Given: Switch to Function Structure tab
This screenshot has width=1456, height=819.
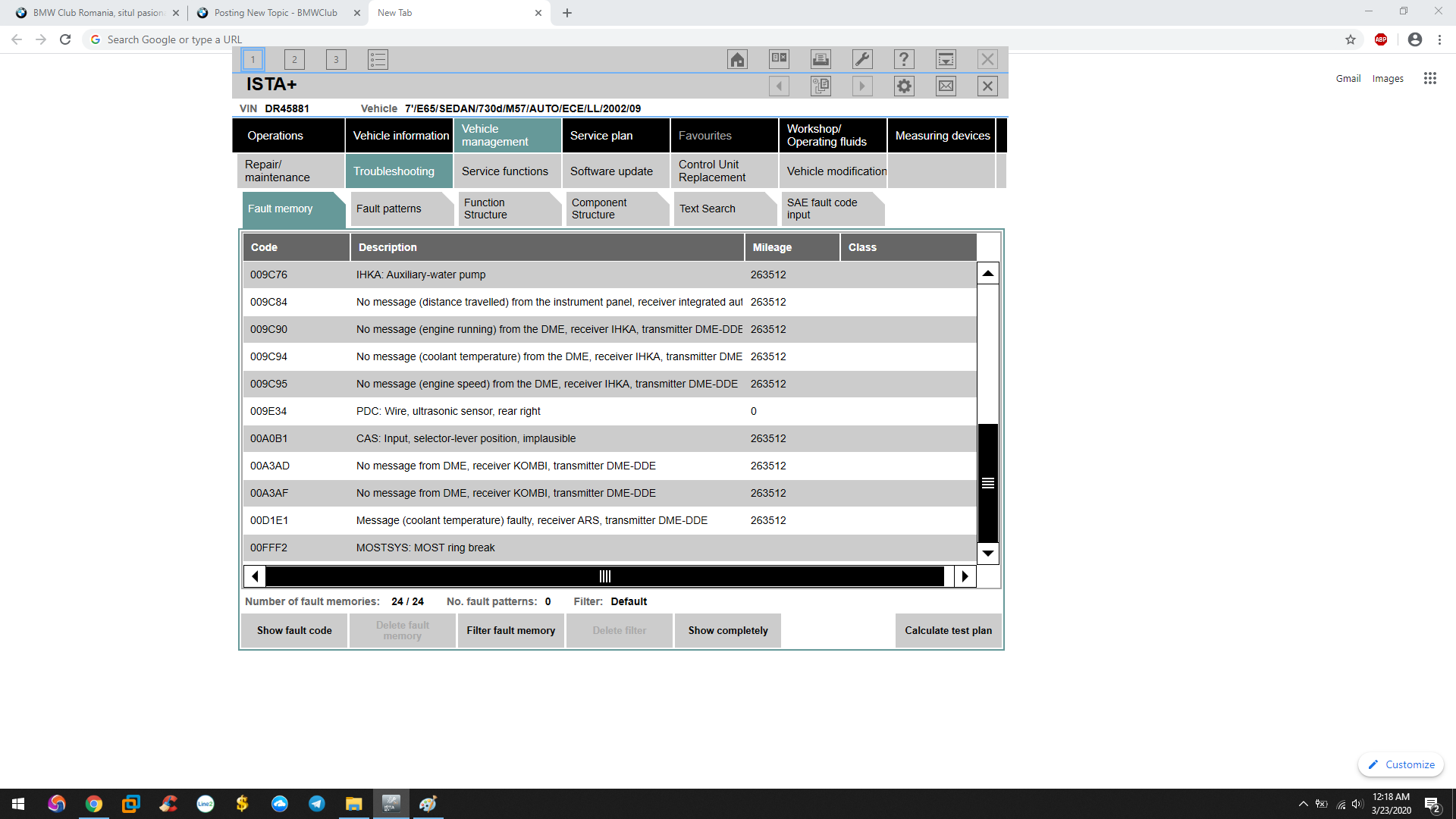Looking at the screenshot, I should [510, 209].
